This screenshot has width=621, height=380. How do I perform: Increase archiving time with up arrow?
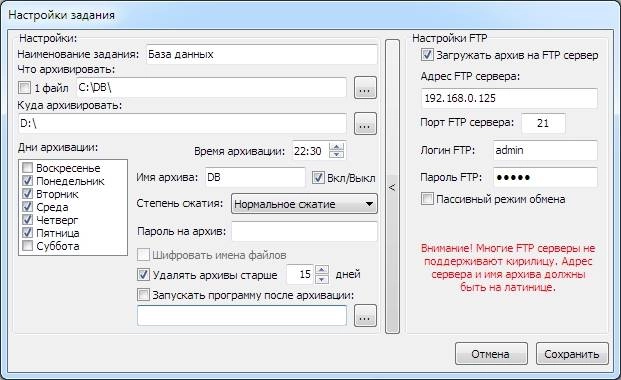(337, 147)
